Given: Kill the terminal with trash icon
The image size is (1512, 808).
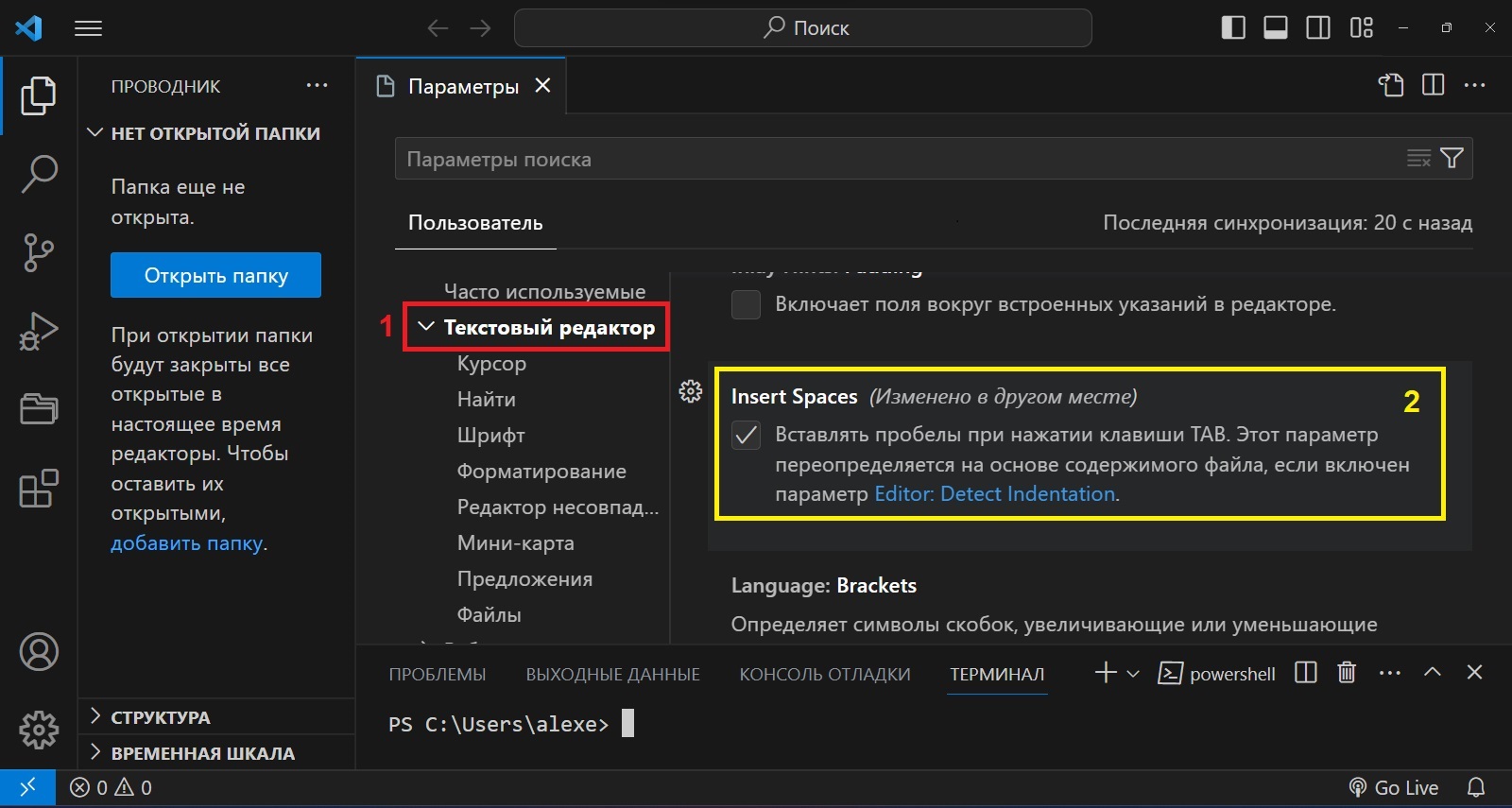Looking at the screenshot, I should [x=1347, y=673].
